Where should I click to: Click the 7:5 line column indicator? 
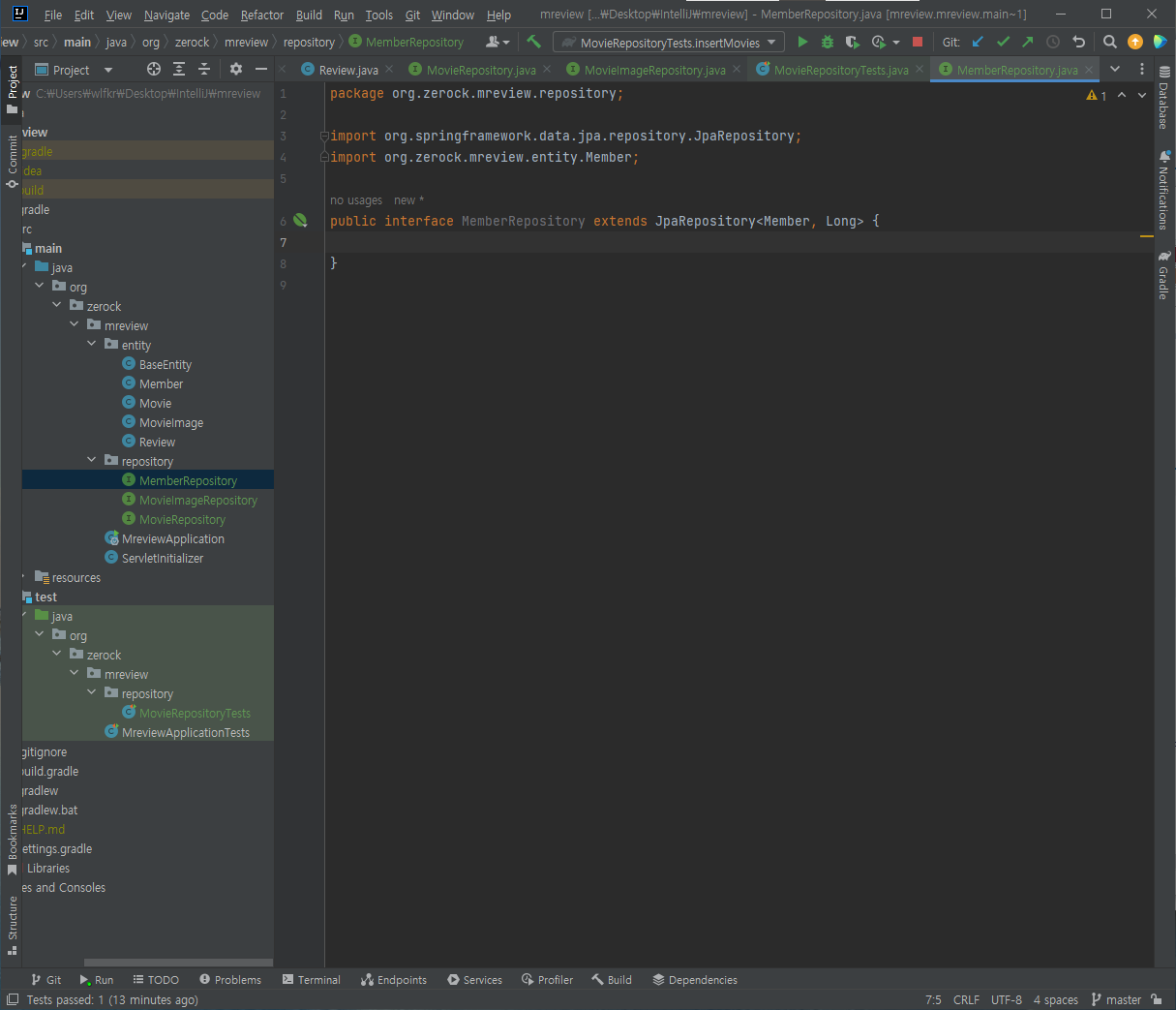(933, 999)
